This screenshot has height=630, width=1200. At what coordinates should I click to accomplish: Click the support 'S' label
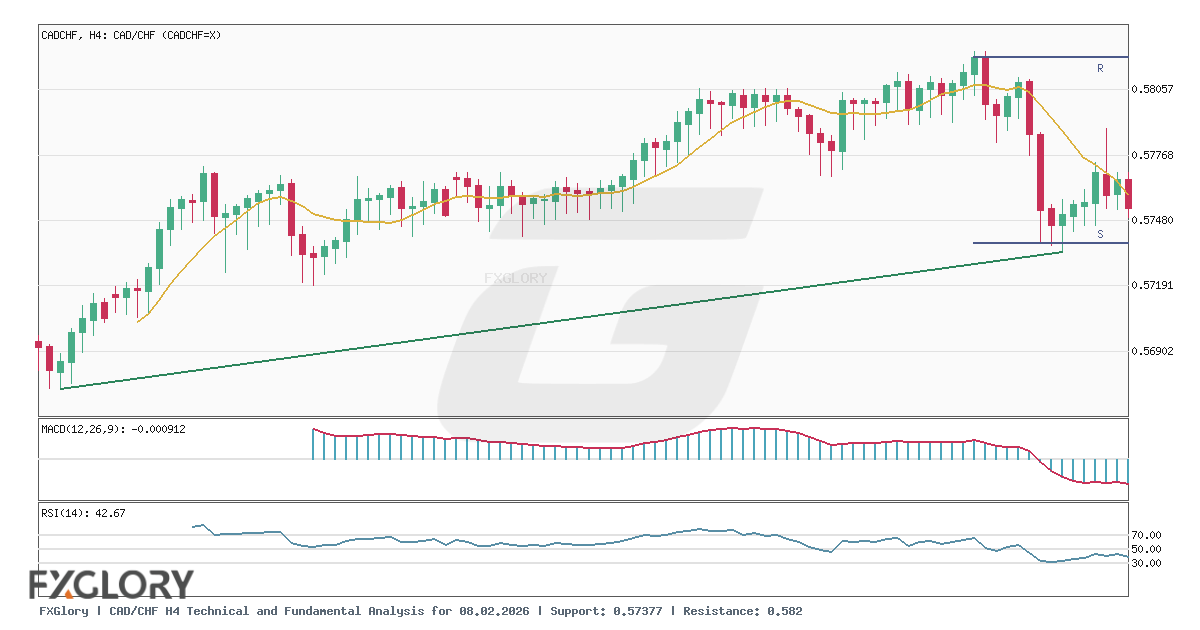coord(1100,234)
